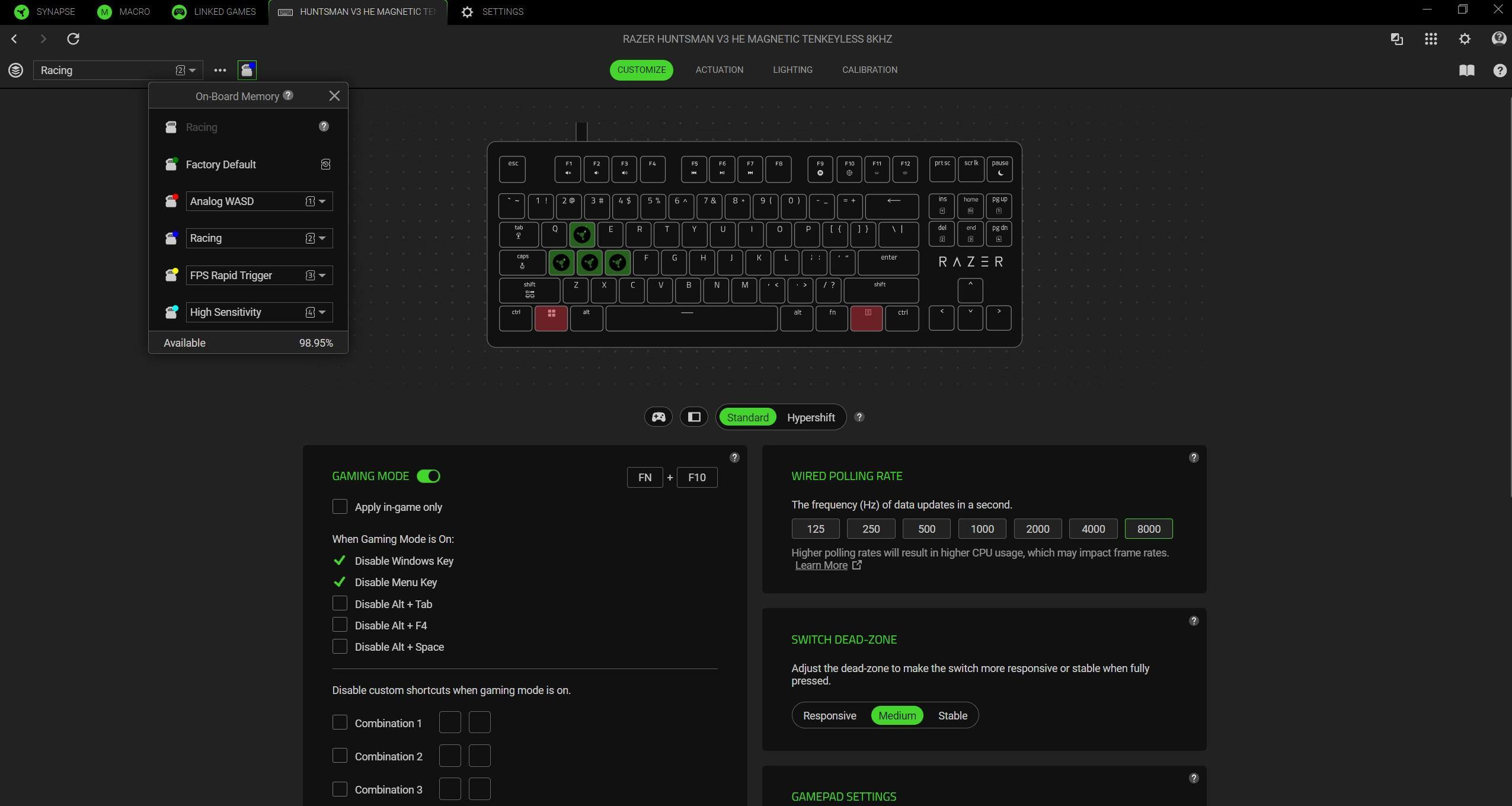
Task: Switch to the Calibration tab
Action: click(870, 70)
